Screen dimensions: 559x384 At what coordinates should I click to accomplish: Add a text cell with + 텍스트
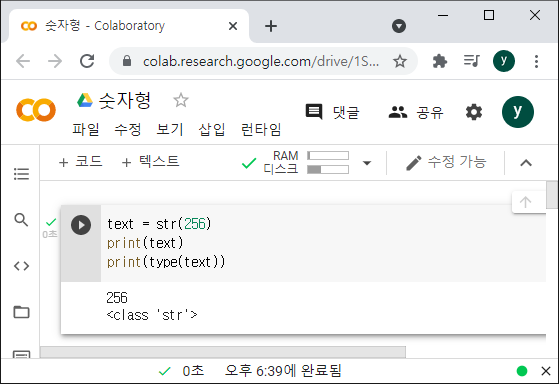tap(150, 162)
